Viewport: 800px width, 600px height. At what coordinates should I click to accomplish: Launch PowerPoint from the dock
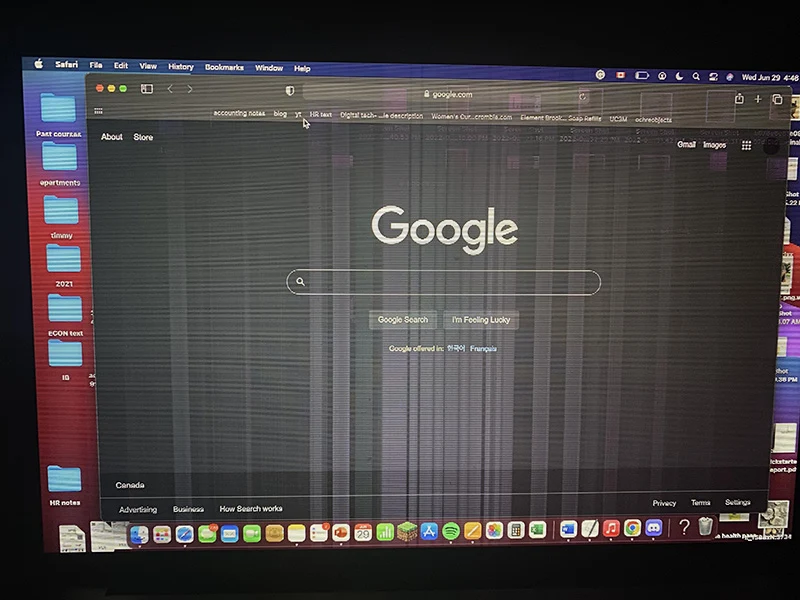(x=341, y=533)
